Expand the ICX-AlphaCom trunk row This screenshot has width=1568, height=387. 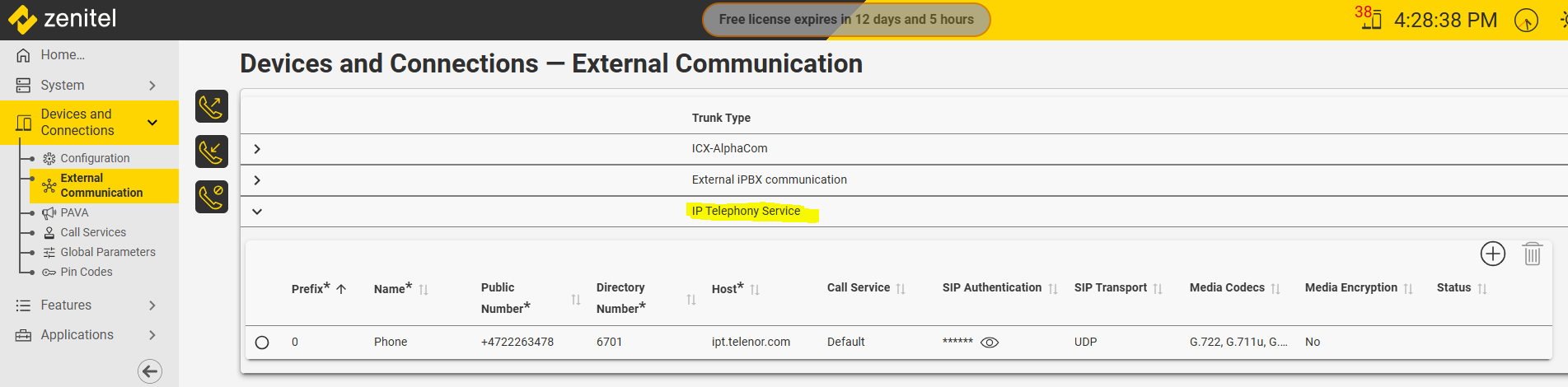[x=257, y=149]
